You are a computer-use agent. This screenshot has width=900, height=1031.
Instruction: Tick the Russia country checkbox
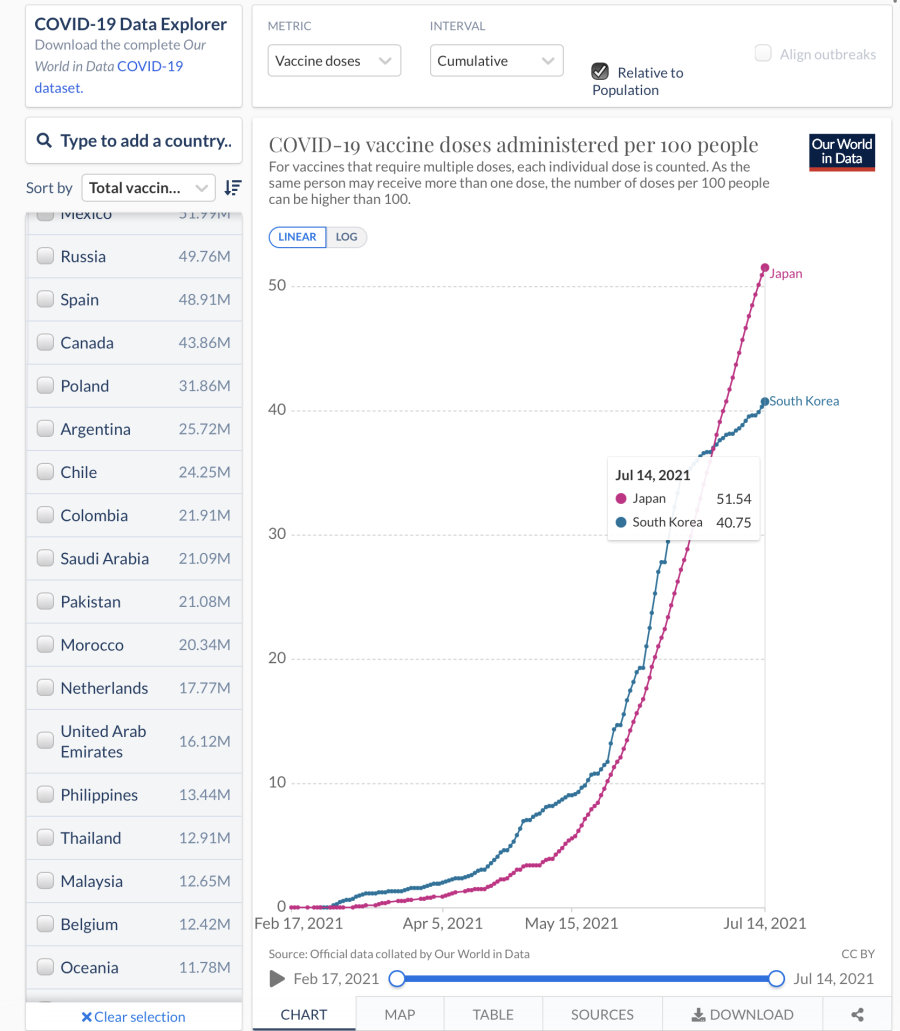point(45,256)
